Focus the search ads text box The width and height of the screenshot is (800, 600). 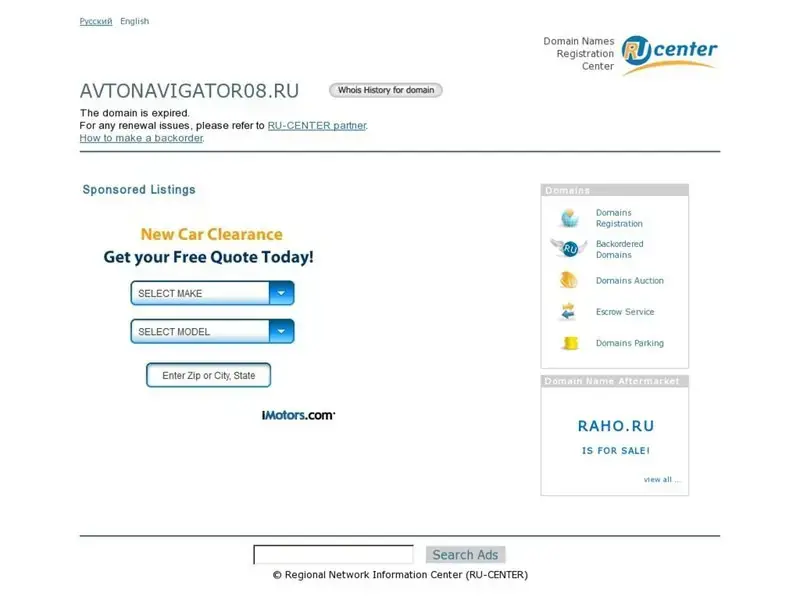[333, 555]
